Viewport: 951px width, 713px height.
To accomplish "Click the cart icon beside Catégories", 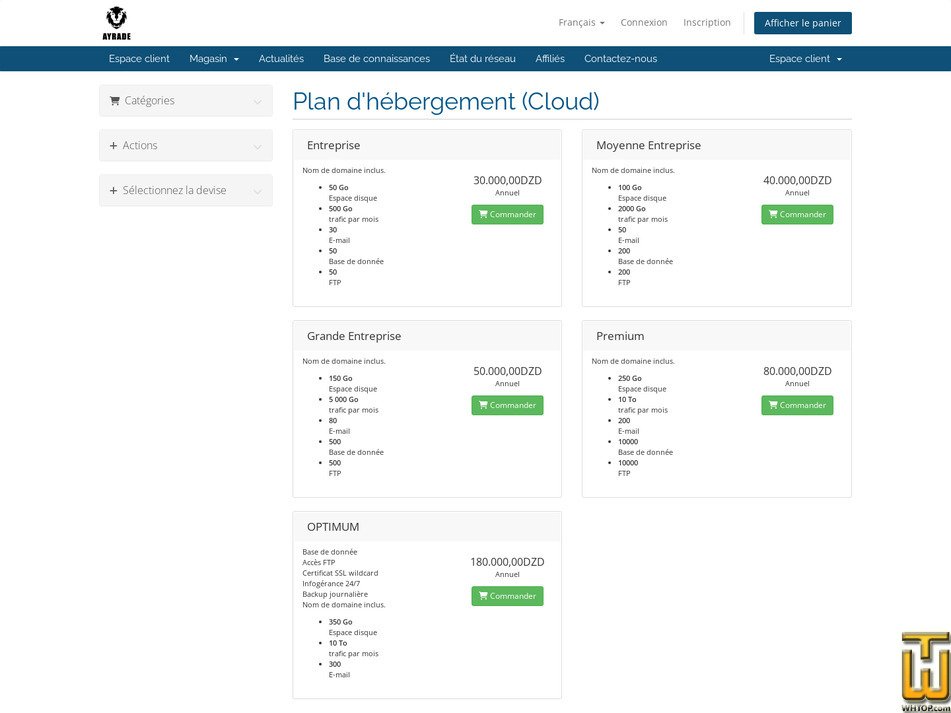I will point(115,101).
